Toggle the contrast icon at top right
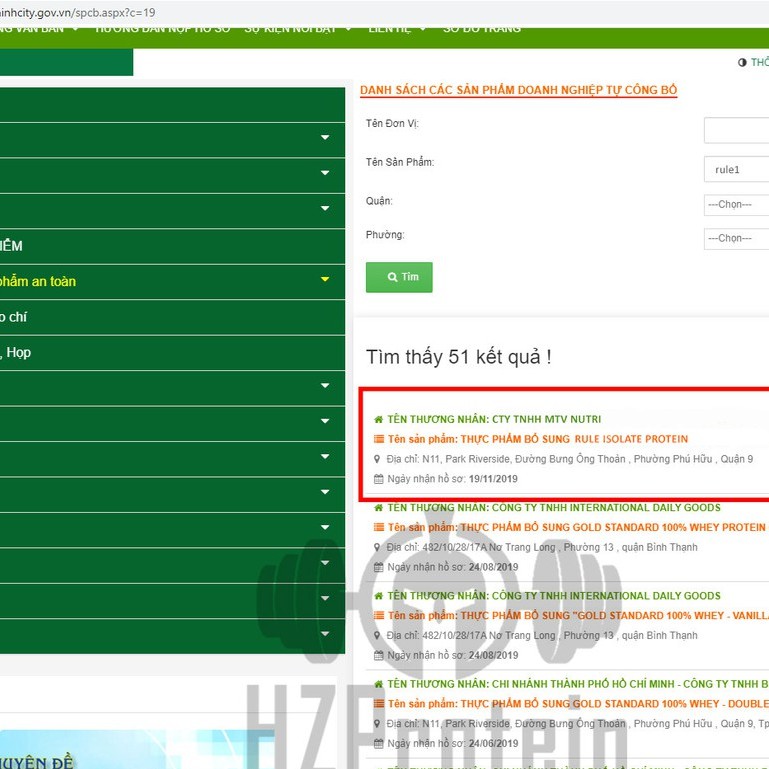 pos(742,62)
